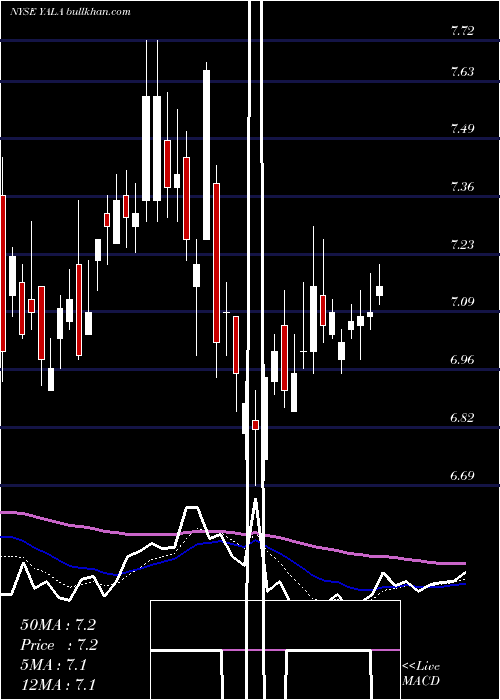Click the small red candle near 6.82
Image resolution: width=500 pixels, height=700 pixels.
255,425
